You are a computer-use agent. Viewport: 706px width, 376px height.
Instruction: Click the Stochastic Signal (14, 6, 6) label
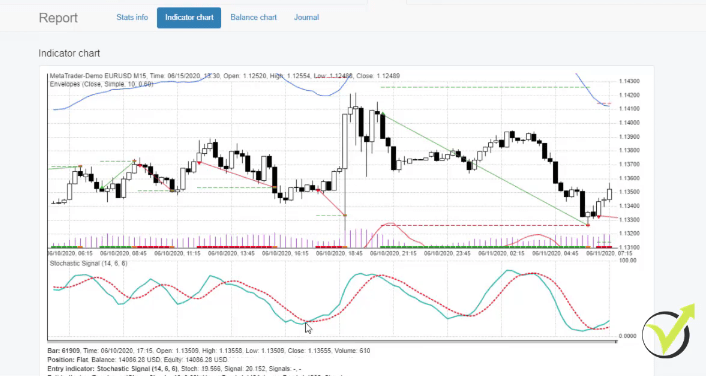point(88,263)
